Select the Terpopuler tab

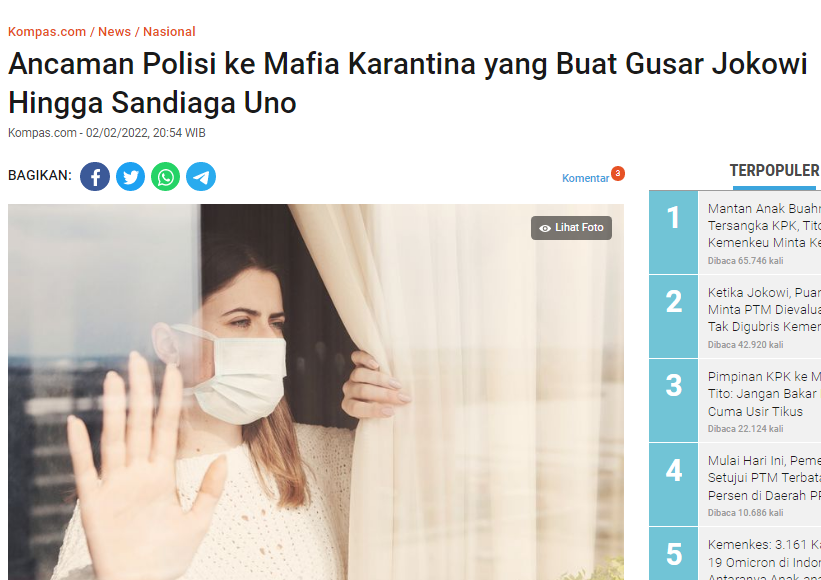(x=774, y=171)
